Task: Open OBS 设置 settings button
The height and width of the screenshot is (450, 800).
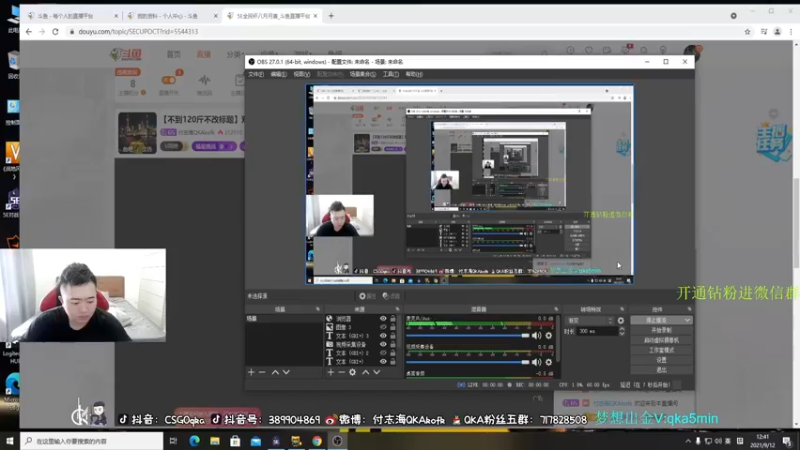Action: point(661,360)
